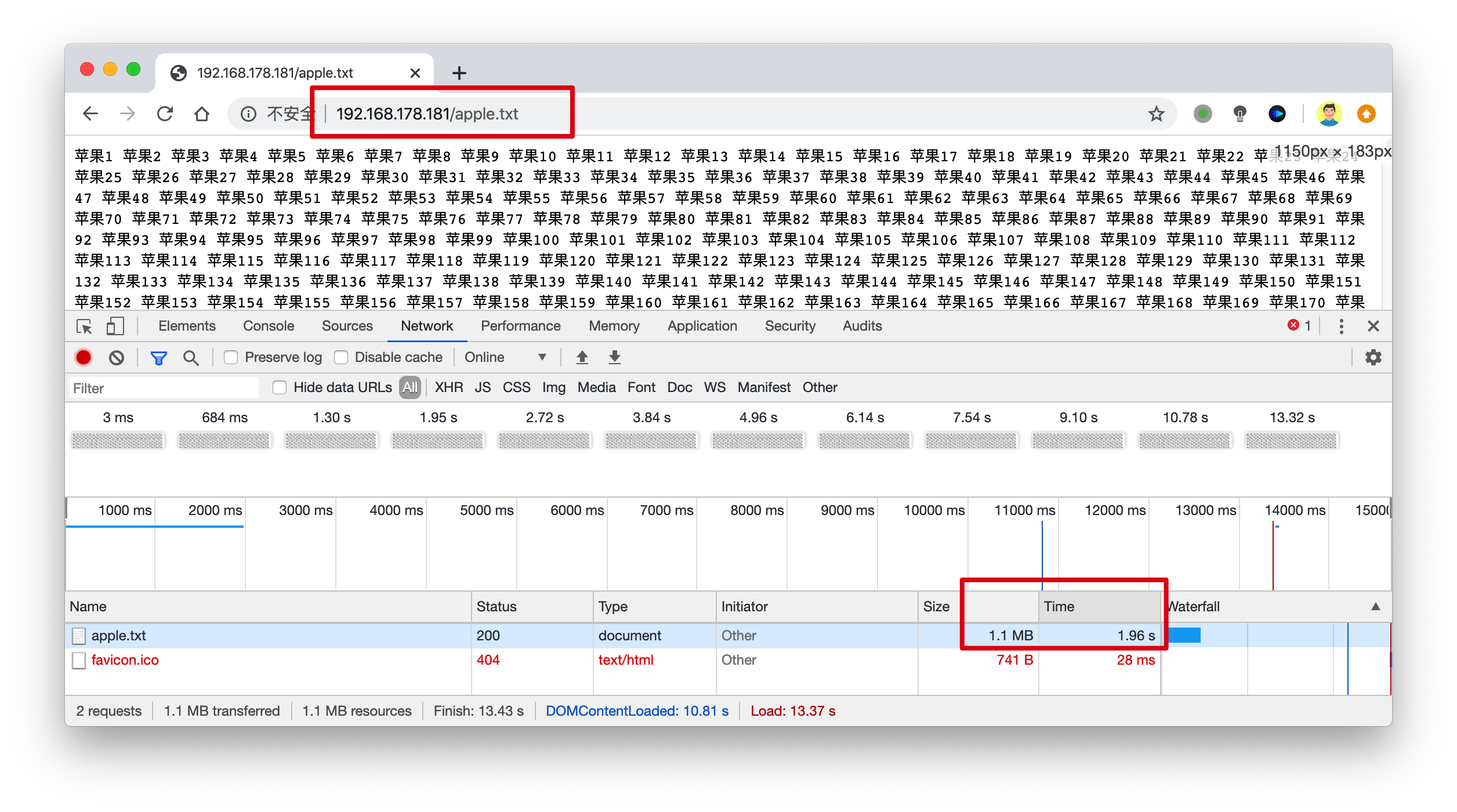Viewport: 1457px width, 812px height.
Task: Filter requests by Img type
Action: coord(553,387)
